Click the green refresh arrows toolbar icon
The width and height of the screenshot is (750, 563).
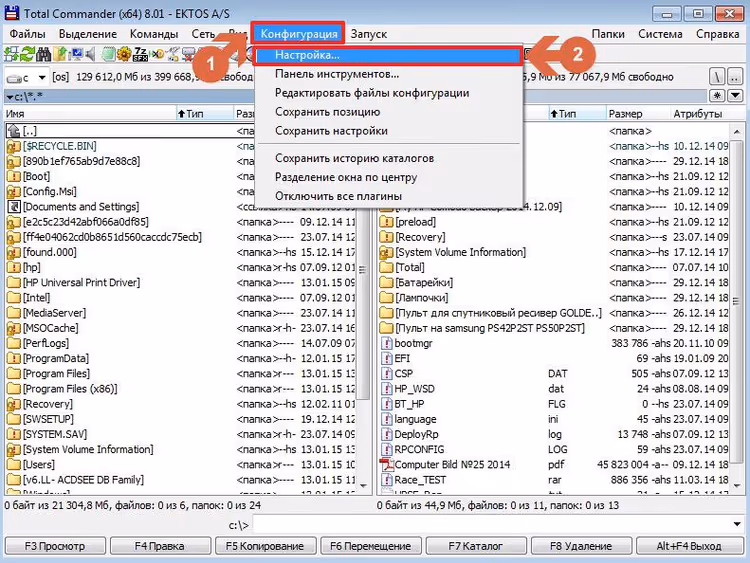[x=27, y=54]
